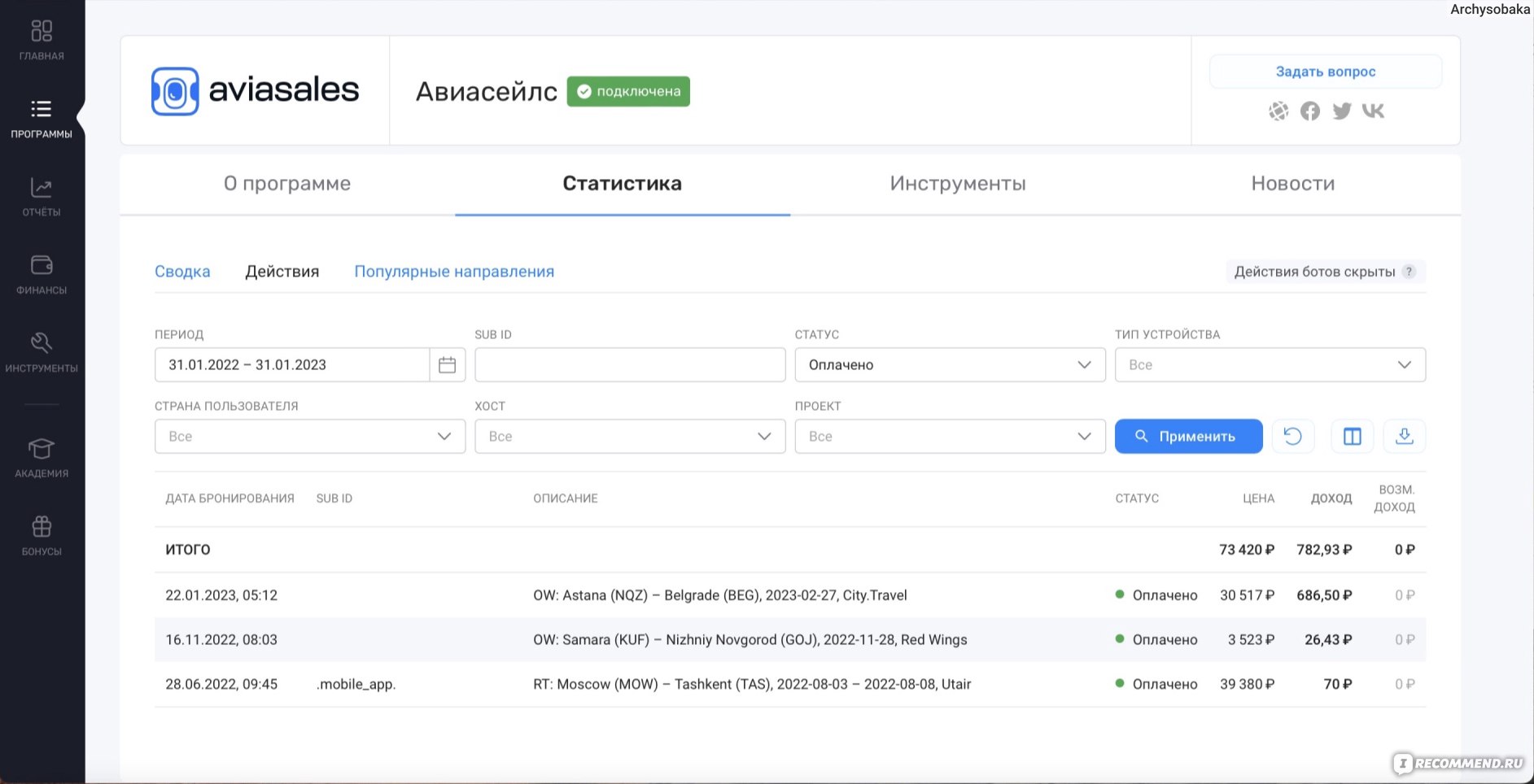Screen dimensions: 1534x784
Task: Open the Facebook social icon
Action: (x=1310, y=111)
